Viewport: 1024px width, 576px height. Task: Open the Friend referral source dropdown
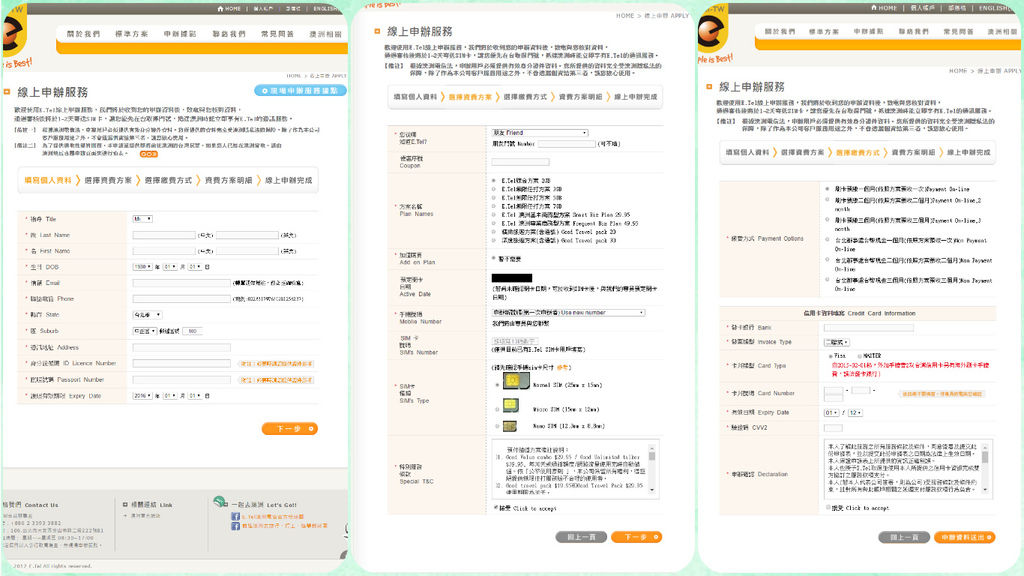tap(539, 133)
